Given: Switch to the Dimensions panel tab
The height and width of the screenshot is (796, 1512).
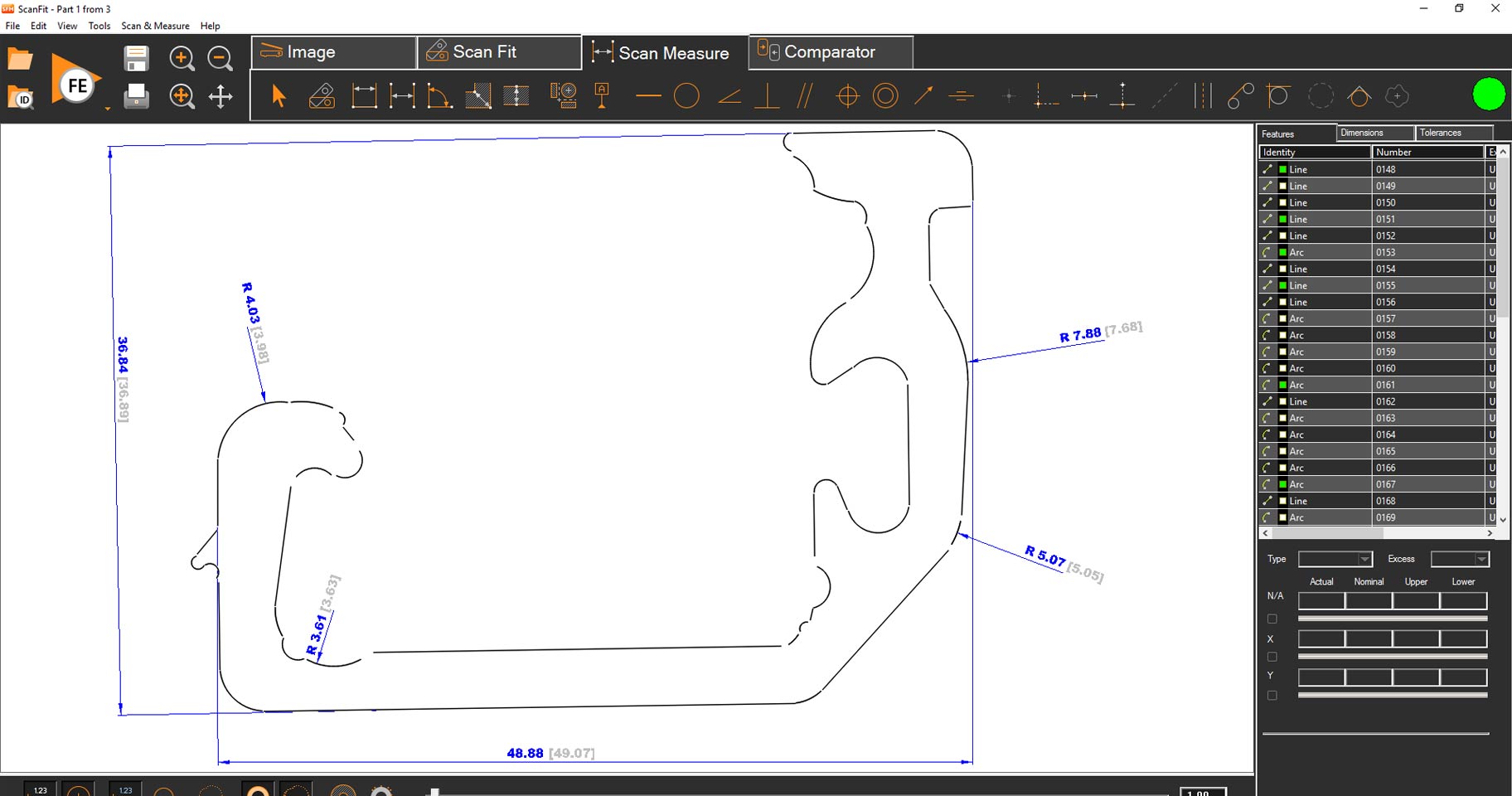Looking at the screenshot, I should 1376,133.
